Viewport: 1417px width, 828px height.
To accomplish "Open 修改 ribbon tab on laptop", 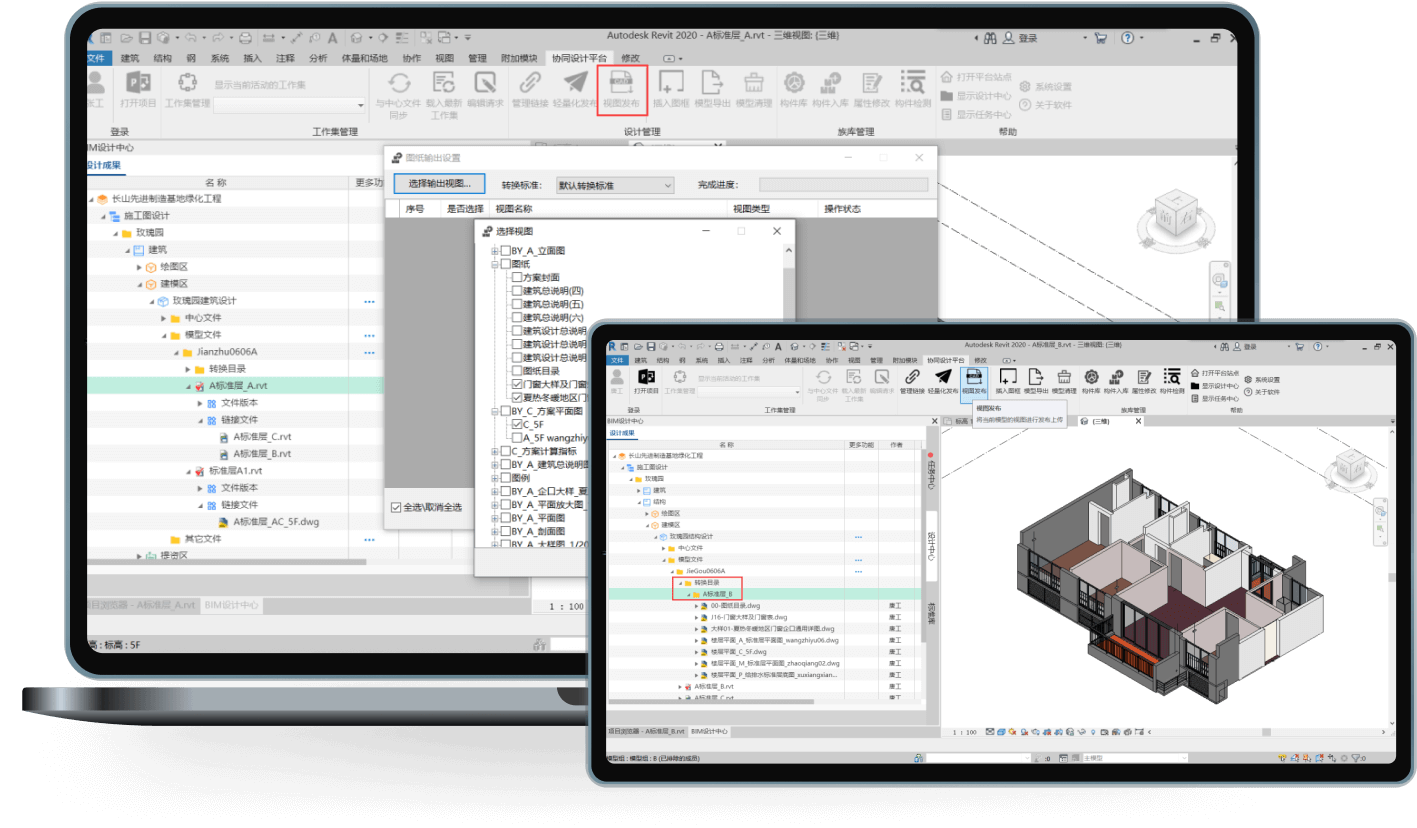I will [x=631, y=58].
